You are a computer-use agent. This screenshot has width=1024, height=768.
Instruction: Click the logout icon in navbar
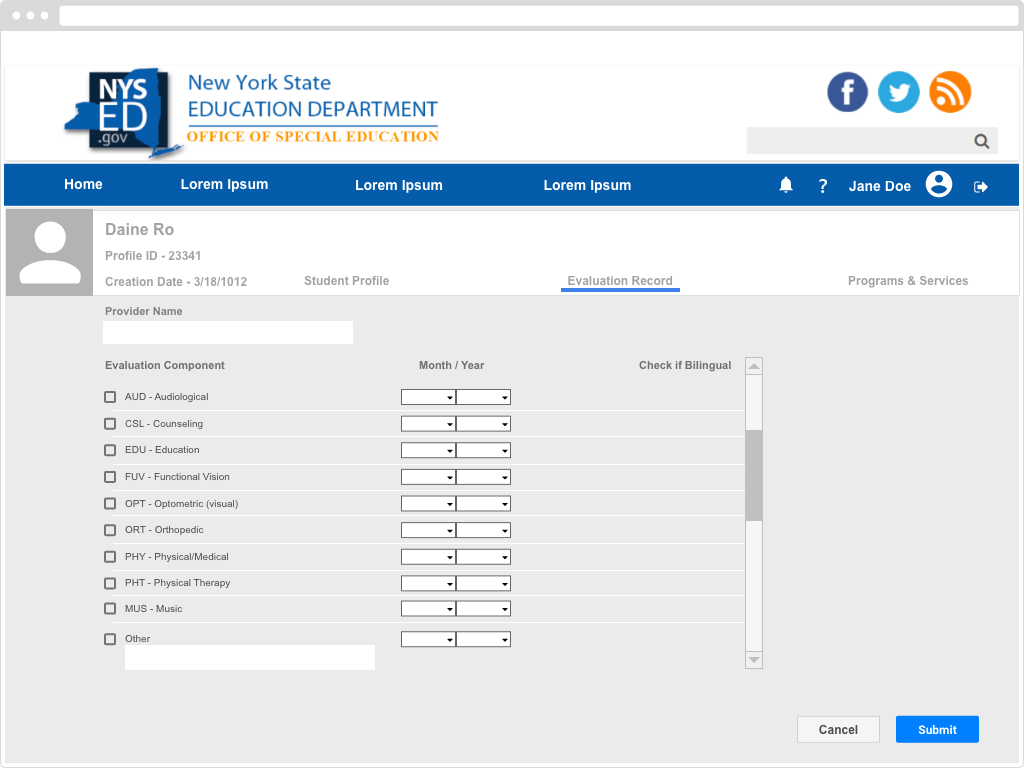point(981,186)
